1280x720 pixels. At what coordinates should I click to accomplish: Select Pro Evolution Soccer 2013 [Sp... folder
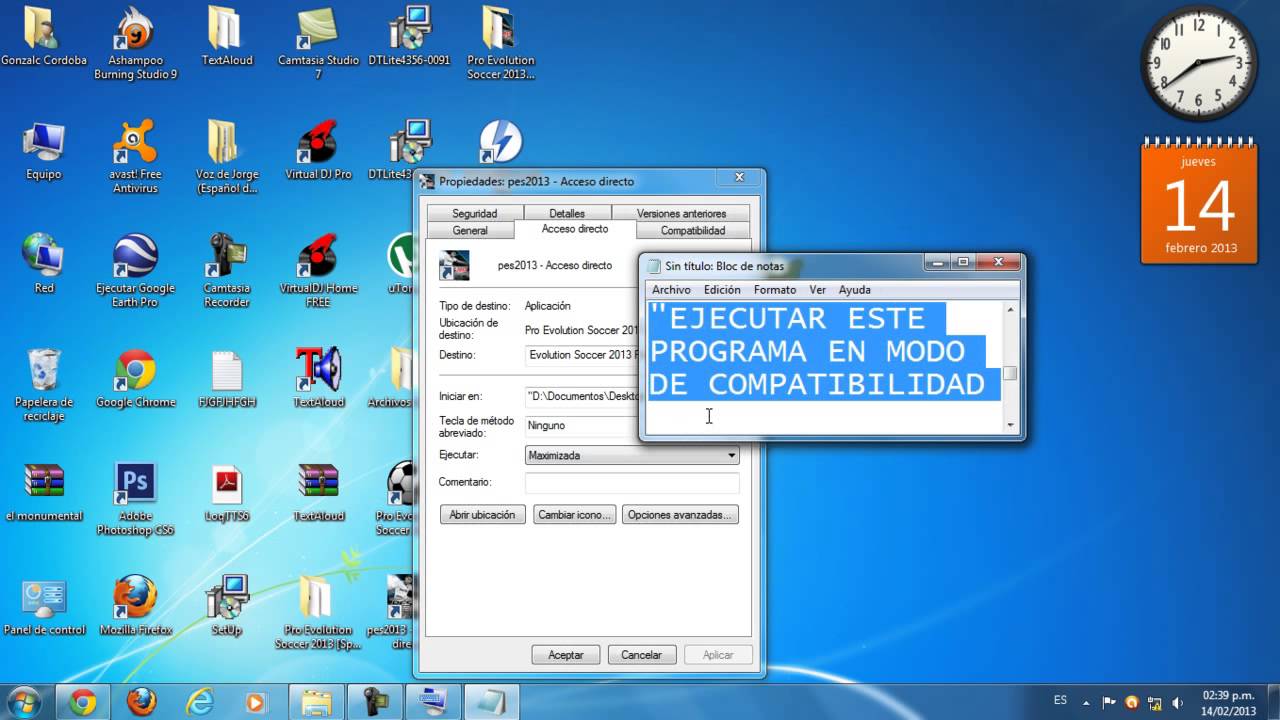tap(318, 613)
